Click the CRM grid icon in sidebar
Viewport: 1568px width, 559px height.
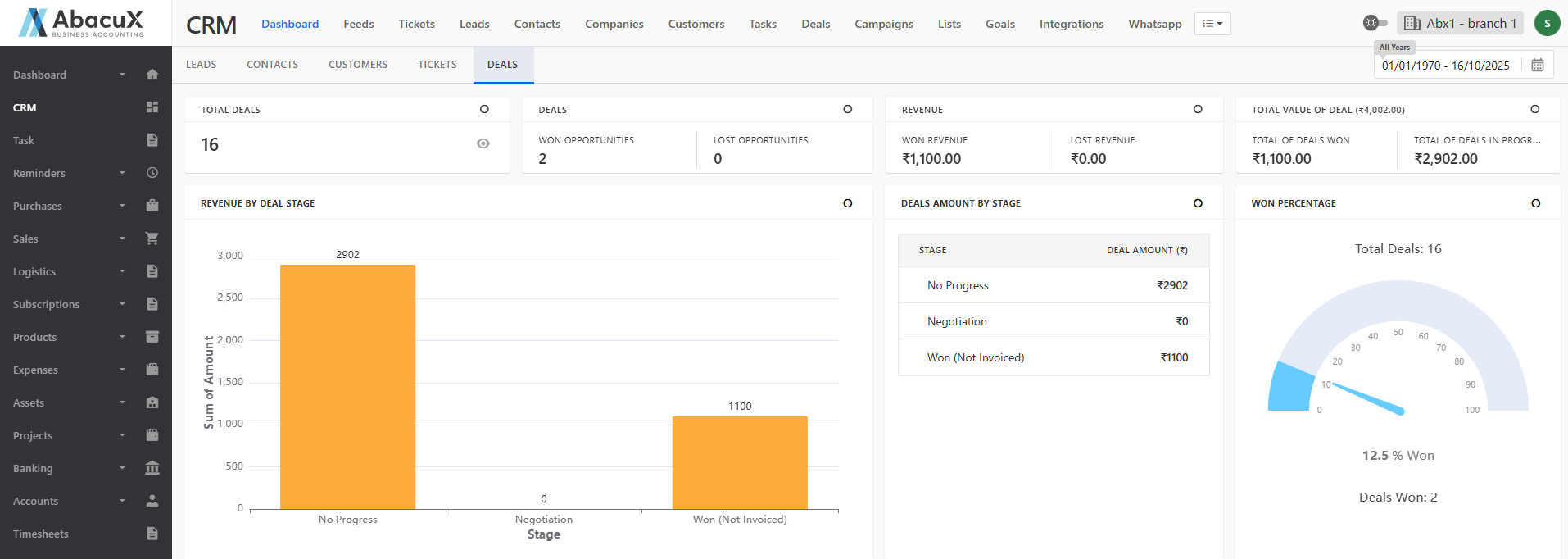point(152,107)
